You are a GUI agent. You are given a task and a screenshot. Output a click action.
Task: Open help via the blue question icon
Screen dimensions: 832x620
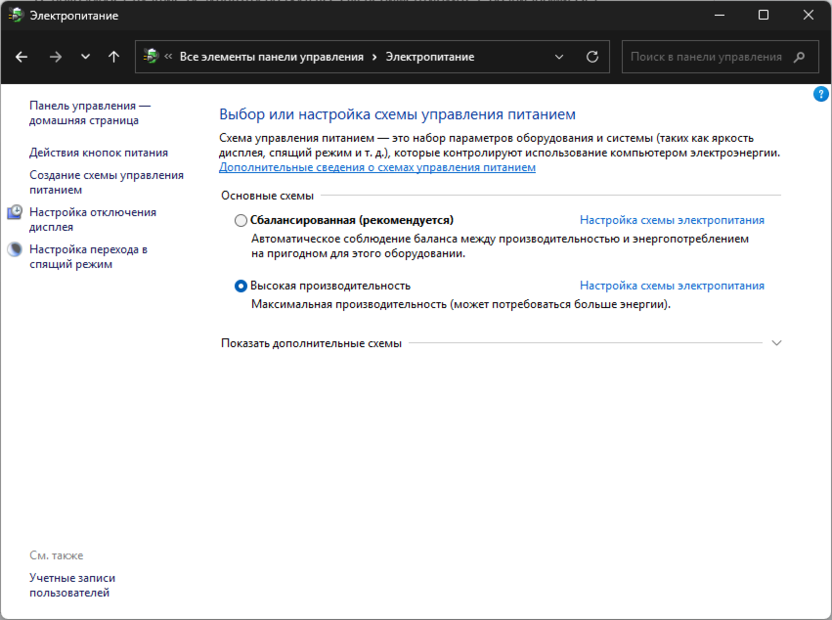pyautogui.click(x=821, y=94)
